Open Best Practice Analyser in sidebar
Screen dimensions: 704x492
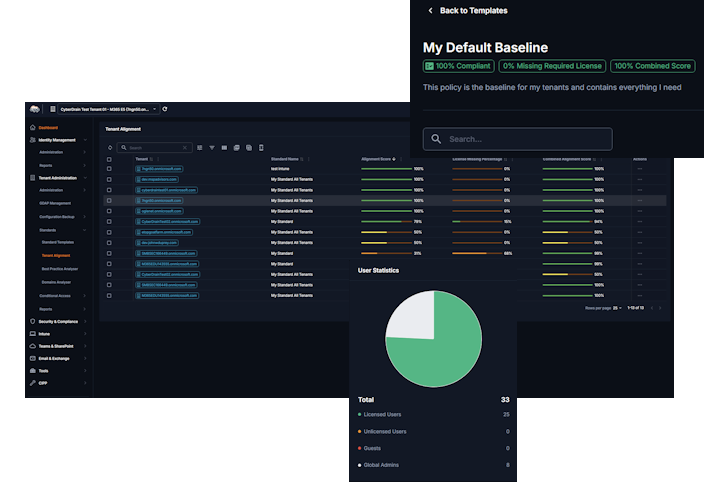tap(59, 269)
